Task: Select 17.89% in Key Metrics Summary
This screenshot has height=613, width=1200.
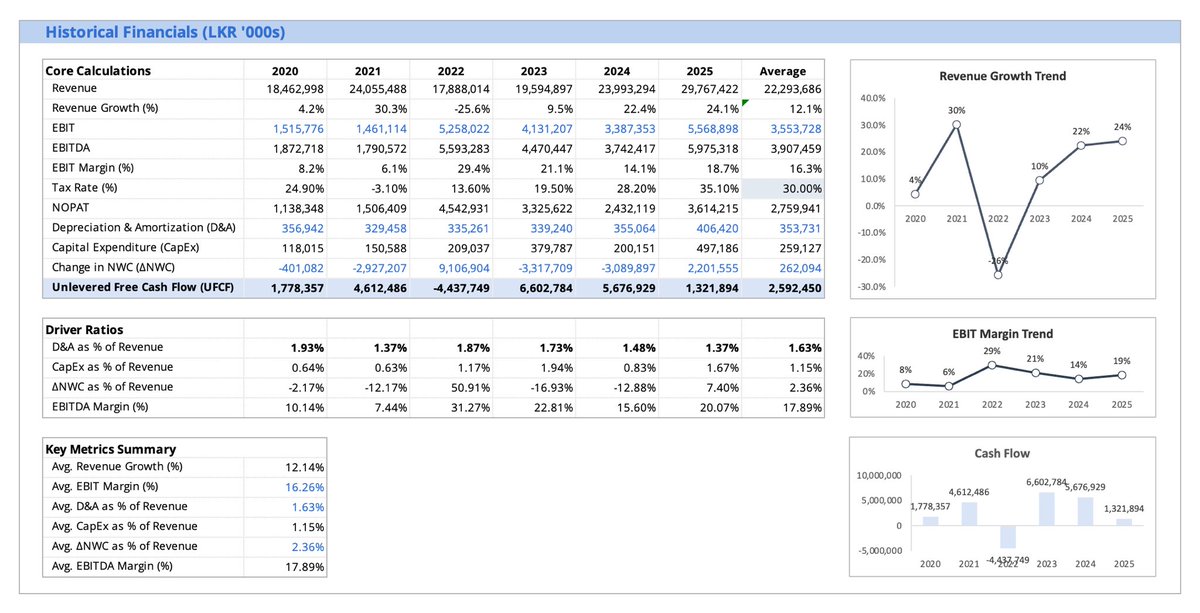Action: tap(305, 566)
